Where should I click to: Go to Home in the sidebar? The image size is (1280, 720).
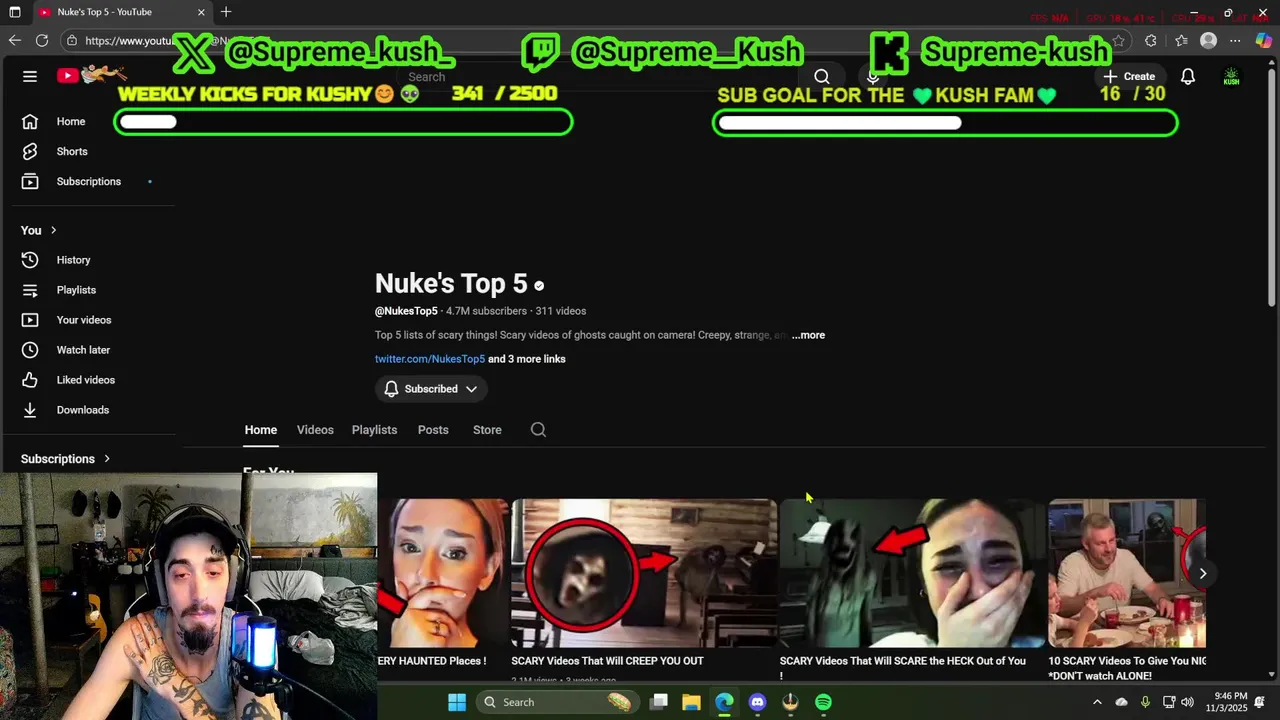click(x=70, y=122)
